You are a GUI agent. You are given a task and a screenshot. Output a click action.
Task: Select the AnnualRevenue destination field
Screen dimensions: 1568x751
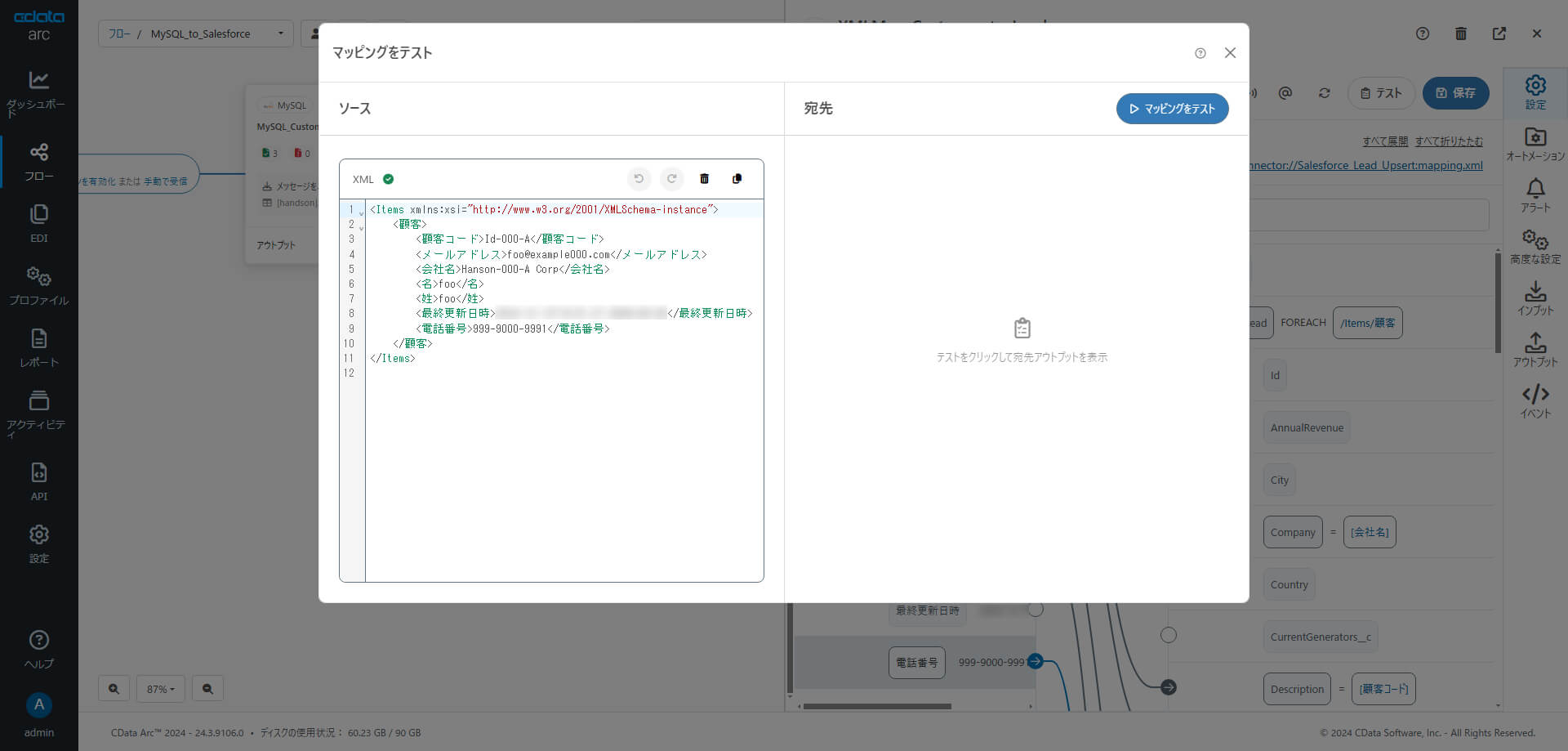1307,428
